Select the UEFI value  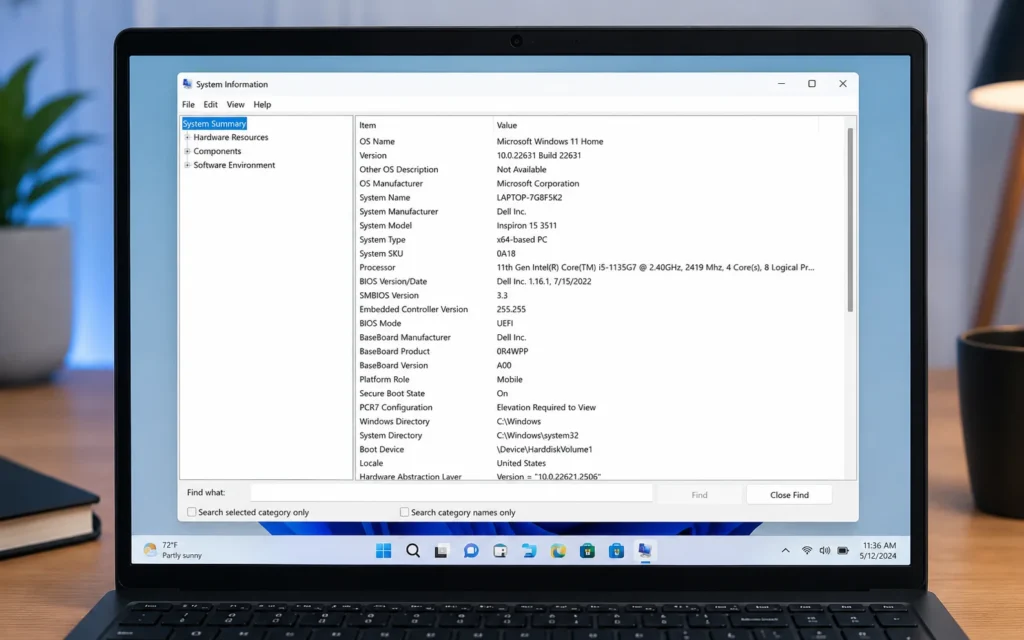coord(505,323)
